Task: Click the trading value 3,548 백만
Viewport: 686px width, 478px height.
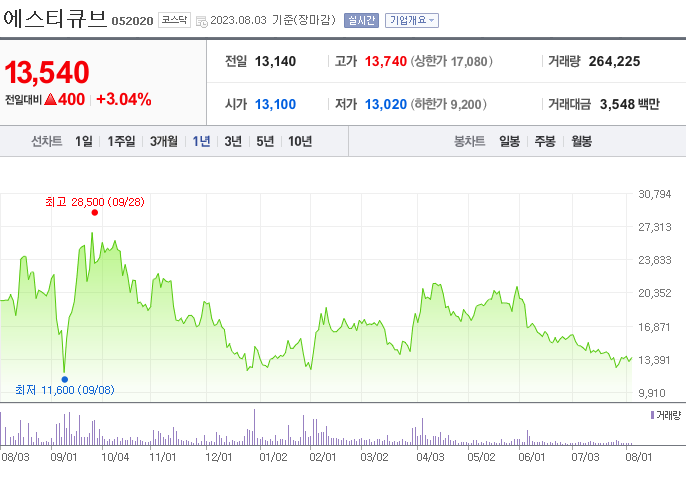Action: click(629, 104)
